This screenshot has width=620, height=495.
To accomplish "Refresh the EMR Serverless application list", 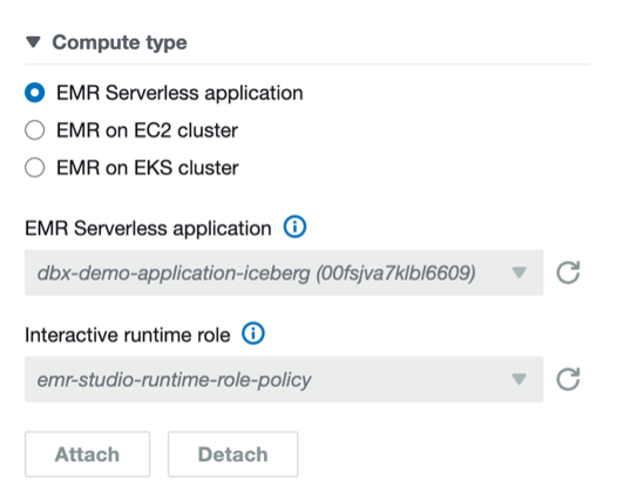I will coord(568,273).
